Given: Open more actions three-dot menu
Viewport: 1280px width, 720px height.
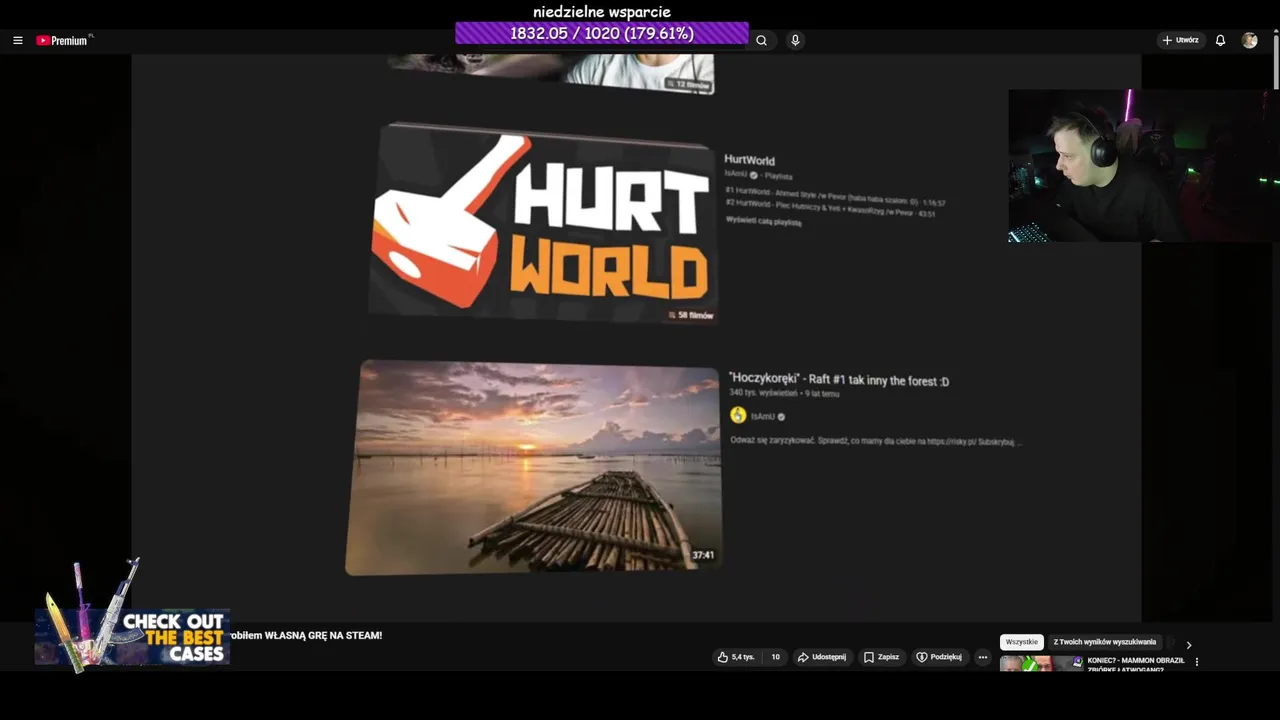Looking at the screenshot, I should (x=983, y=657).
